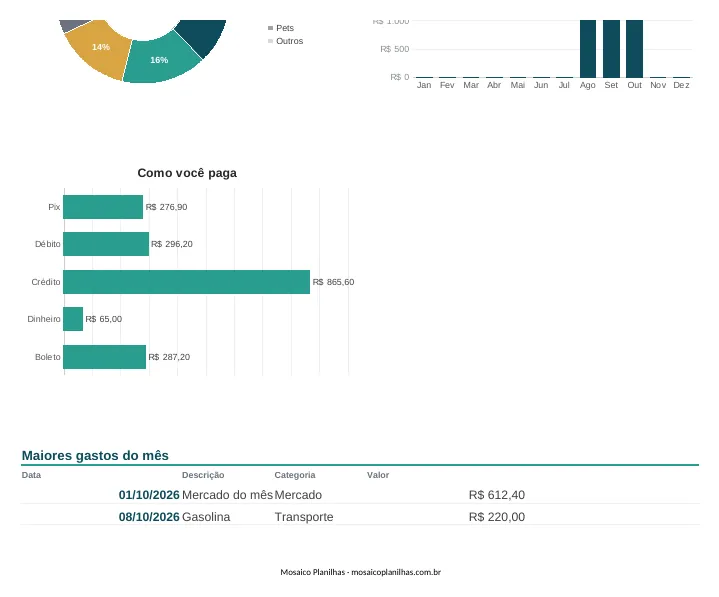Click the R$ 612,40 value cell
The height and width of the screenshot is (597, 719).
tap(497, 495)
